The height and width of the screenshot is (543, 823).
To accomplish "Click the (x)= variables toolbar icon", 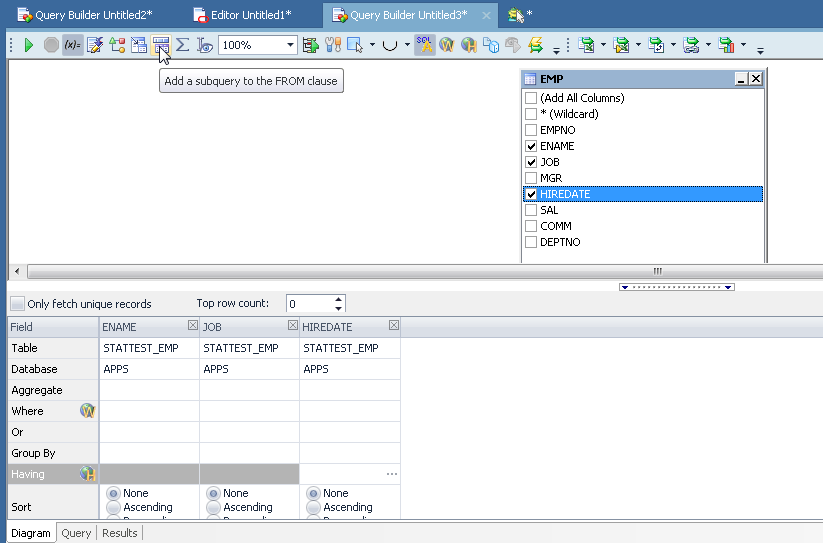I will pos(72,45).
